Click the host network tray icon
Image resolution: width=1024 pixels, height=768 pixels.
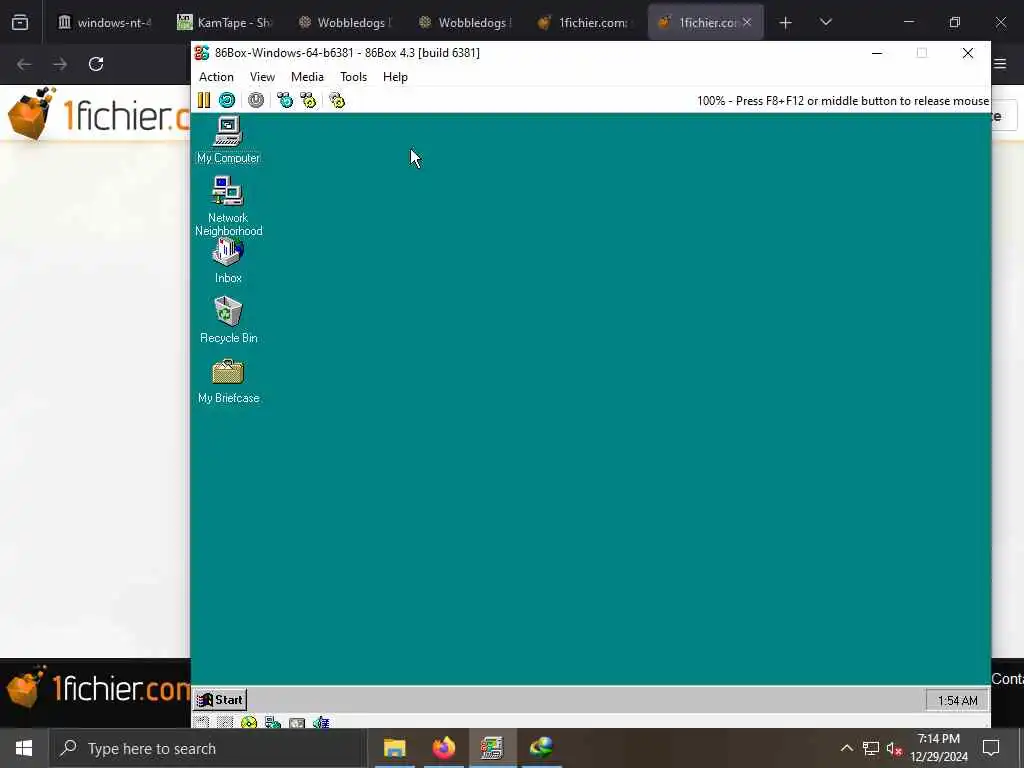pos(871,748)
